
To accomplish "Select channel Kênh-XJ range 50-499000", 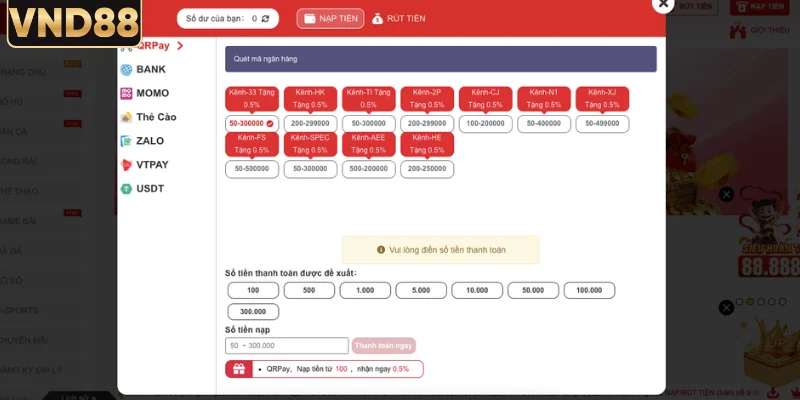I will (602, 123).
